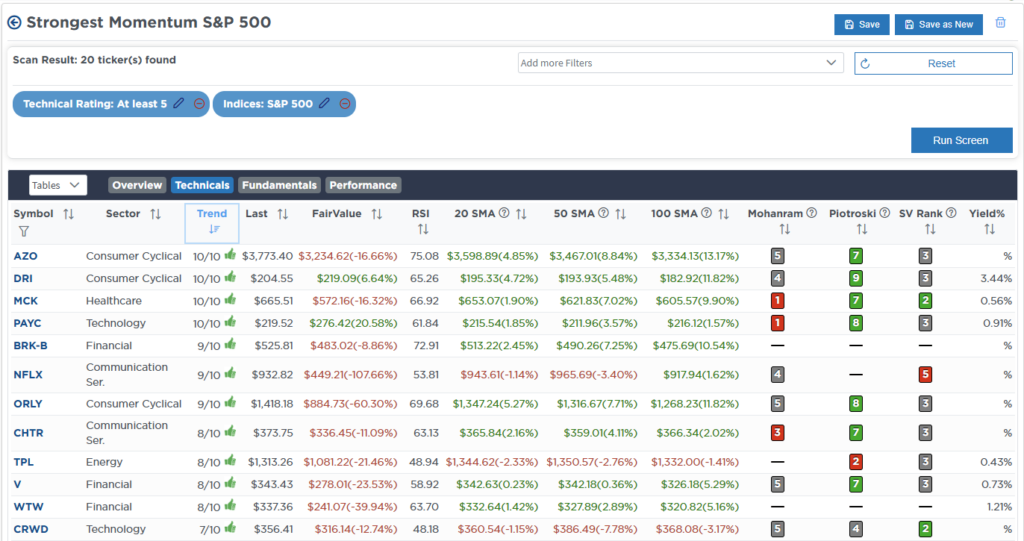1024x541 pixels.
Task: Click the thumbs-up icon in NFLX row
Action: [x=230, y=373]
